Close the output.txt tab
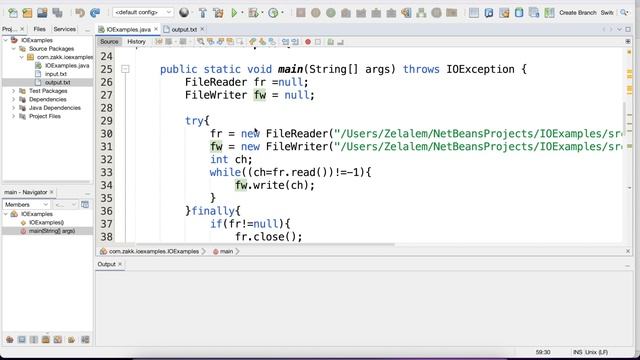This screenshot has width=640, height=360. (202, 29)
